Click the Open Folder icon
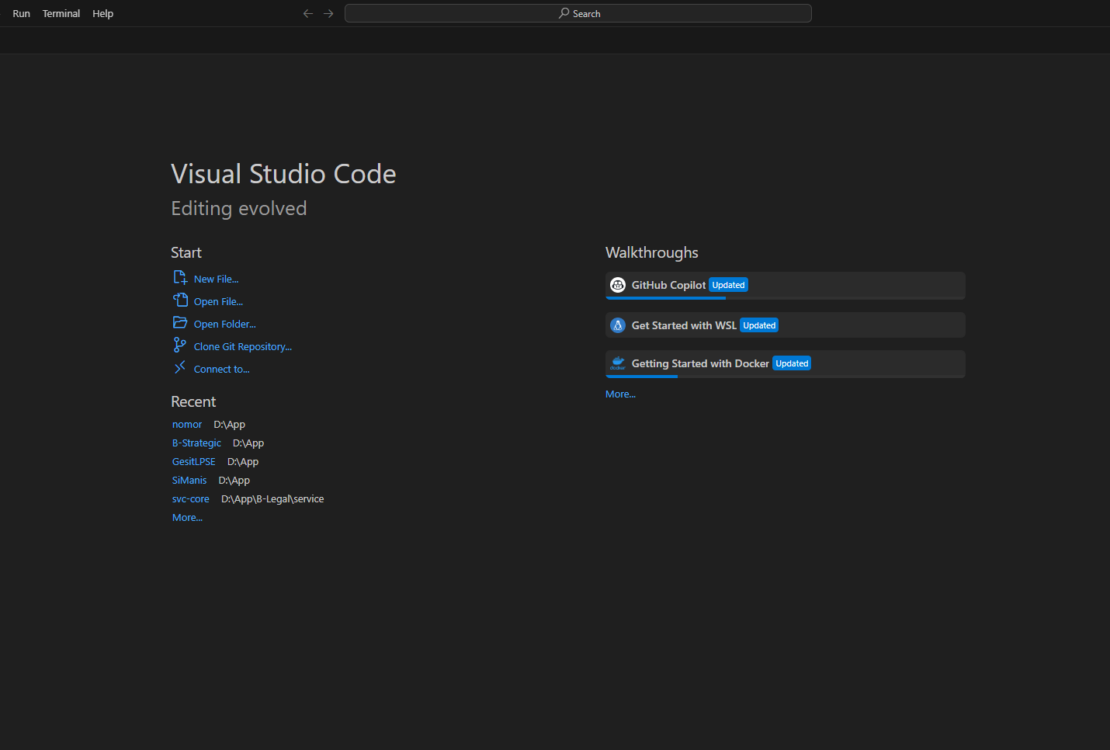Viewport: 1110px width, 750px height. click(x=181, y=323)
